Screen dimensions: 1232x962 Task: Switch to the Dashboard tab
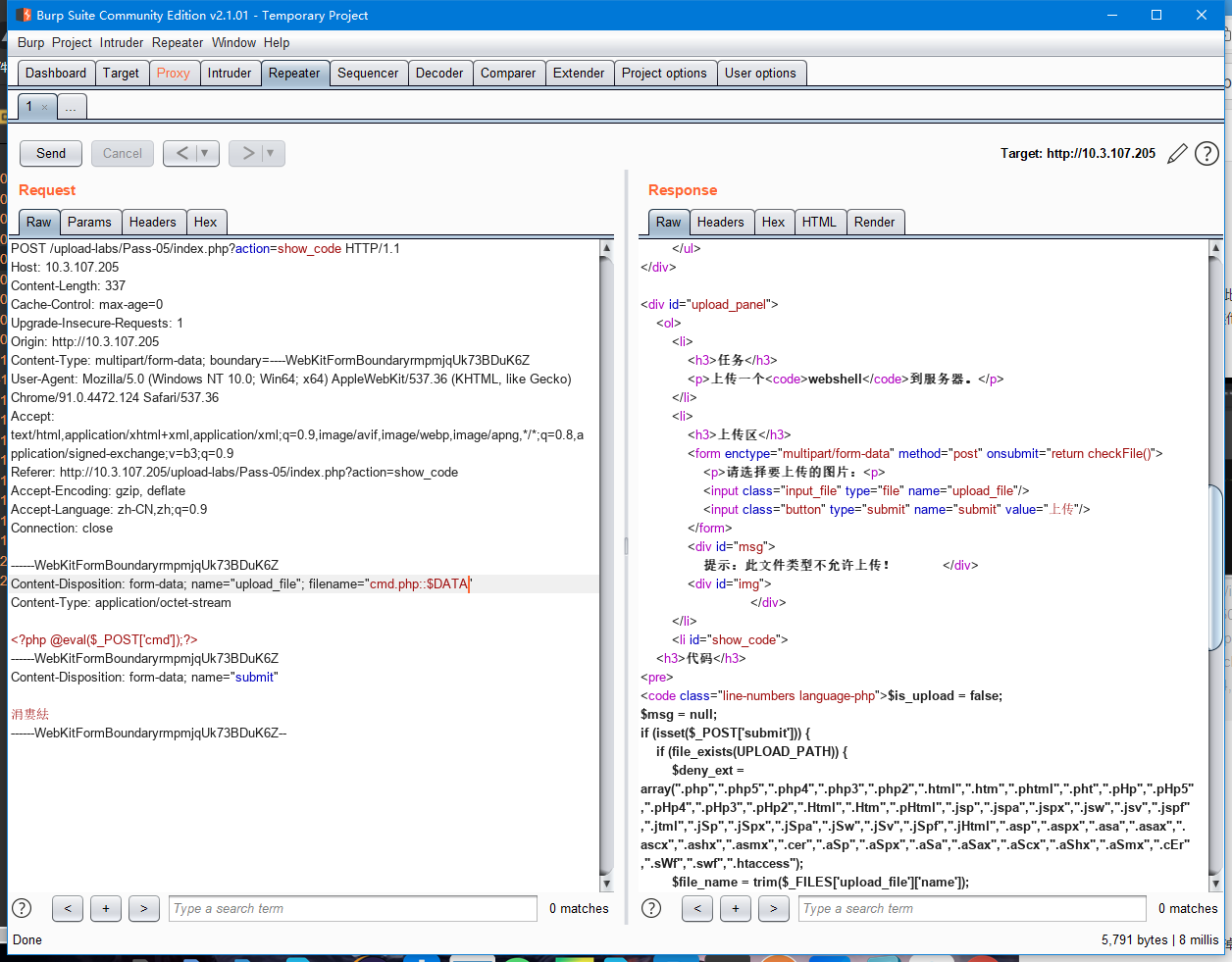(x=56, y=73)
